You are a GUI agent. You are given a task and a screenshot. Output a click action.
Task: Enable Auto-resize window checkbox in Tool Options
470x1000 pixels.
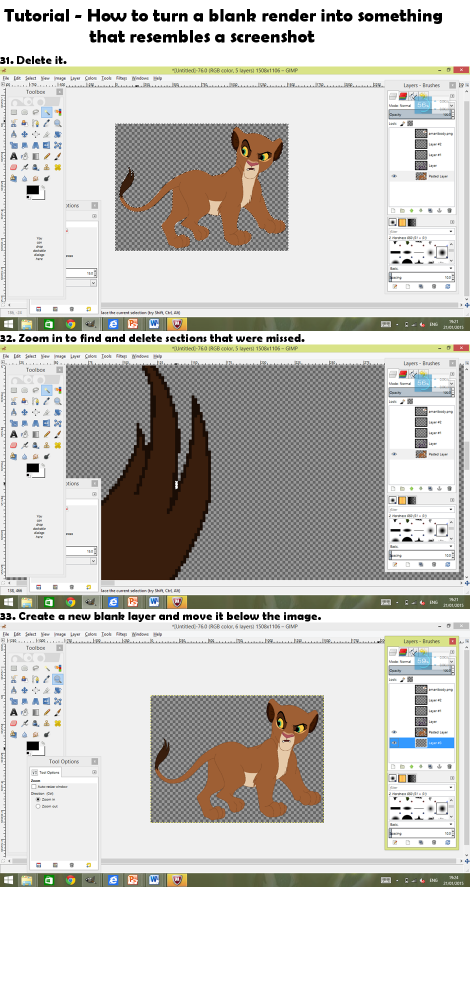point(34,786)
